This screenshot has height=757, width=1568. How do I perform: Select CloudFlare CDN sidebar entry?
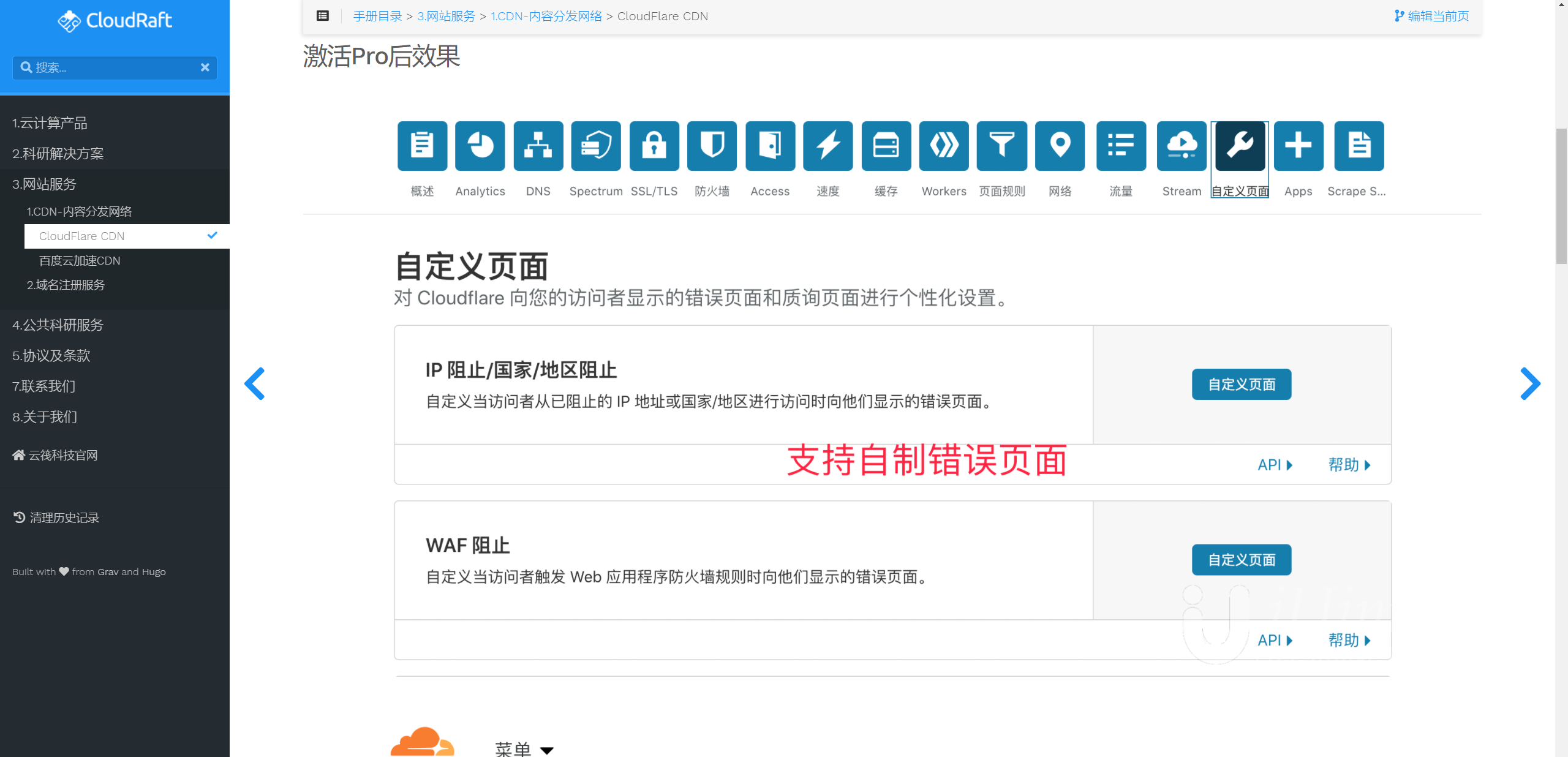127,236
